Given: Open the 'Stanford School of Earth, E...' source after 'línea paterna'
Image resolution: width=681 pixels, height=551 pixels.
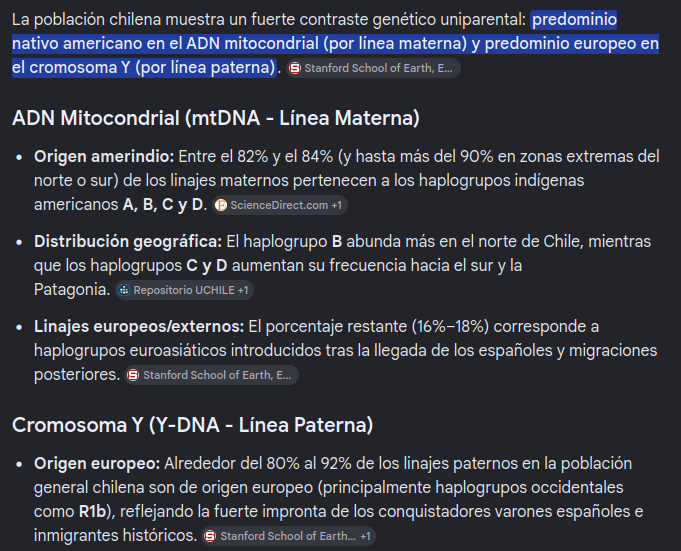Looking at the screenshot, I should (x=374, y=68).
